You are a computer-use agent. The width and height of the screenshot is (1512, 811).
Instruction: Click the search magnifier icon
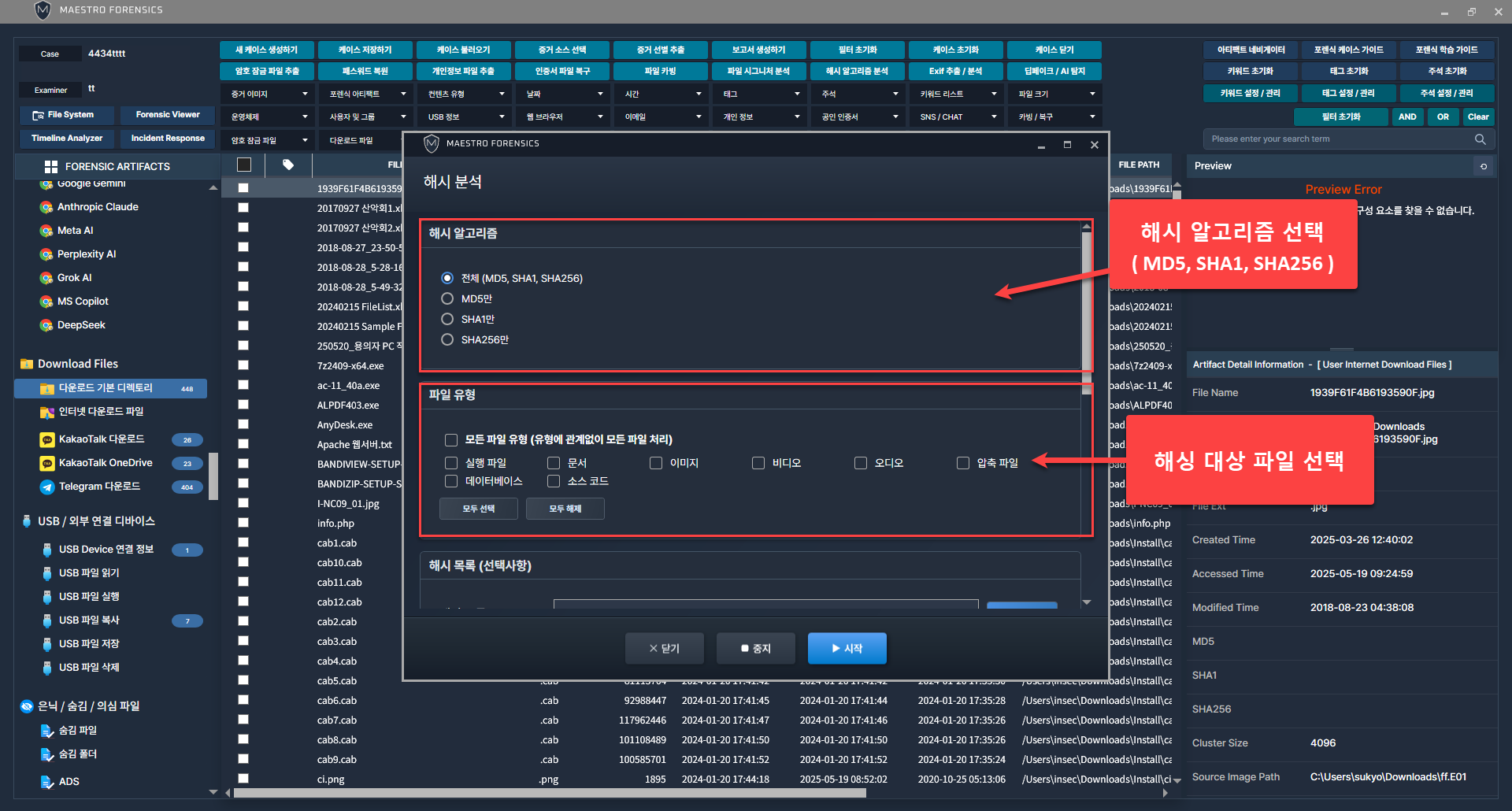point(1480,139)
